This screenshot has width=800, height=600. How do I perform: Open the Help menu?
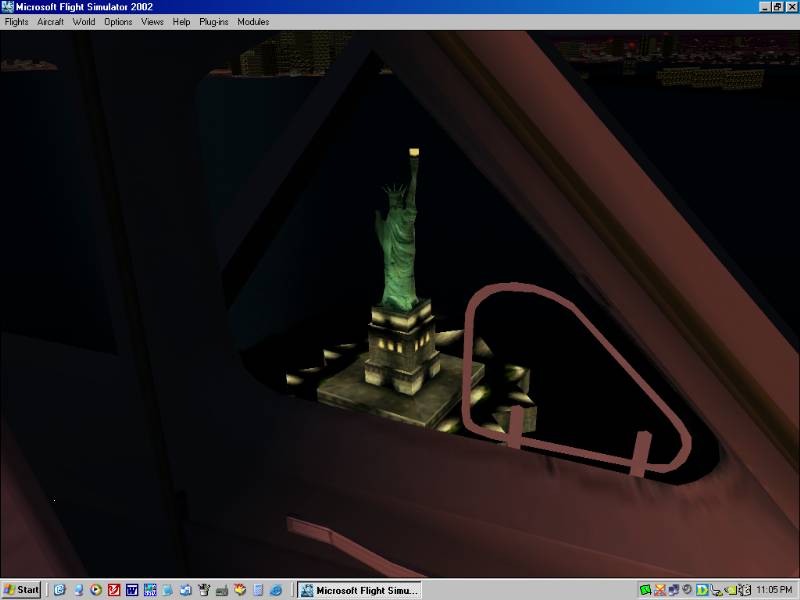coord(181,22)
